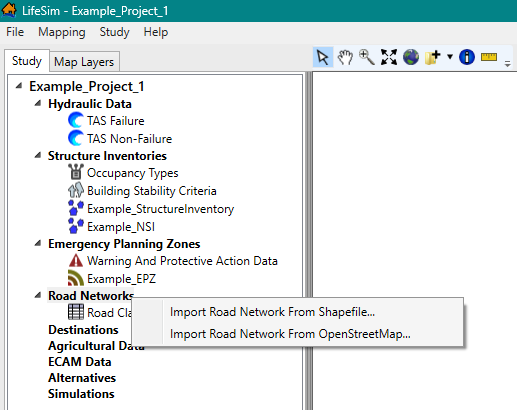Select the TAS Failure item
The image size is (517, 410).
(116, 121)
